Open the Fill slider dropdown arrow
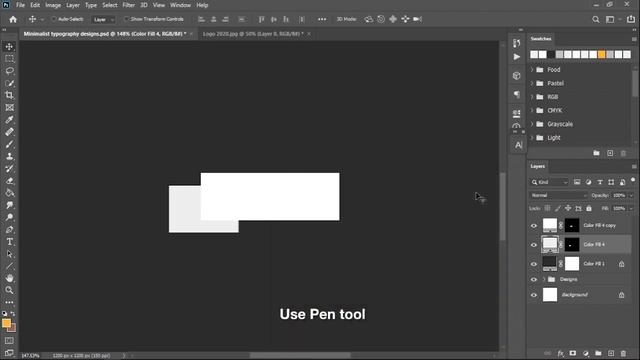640x360 pixels. click(x=631, y=208)
